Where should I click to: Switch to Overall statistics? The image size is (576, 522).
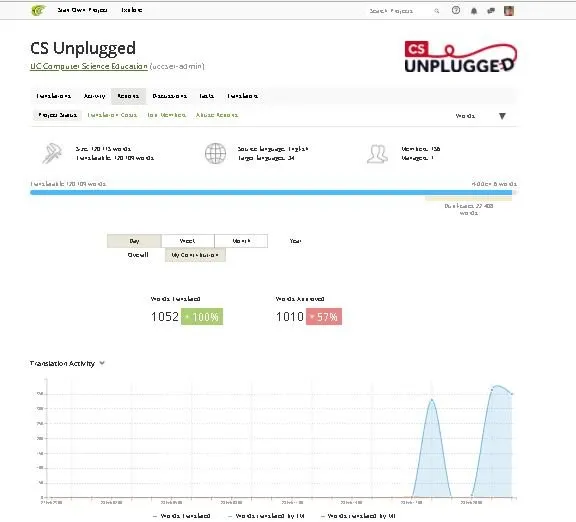coord(138,255)
